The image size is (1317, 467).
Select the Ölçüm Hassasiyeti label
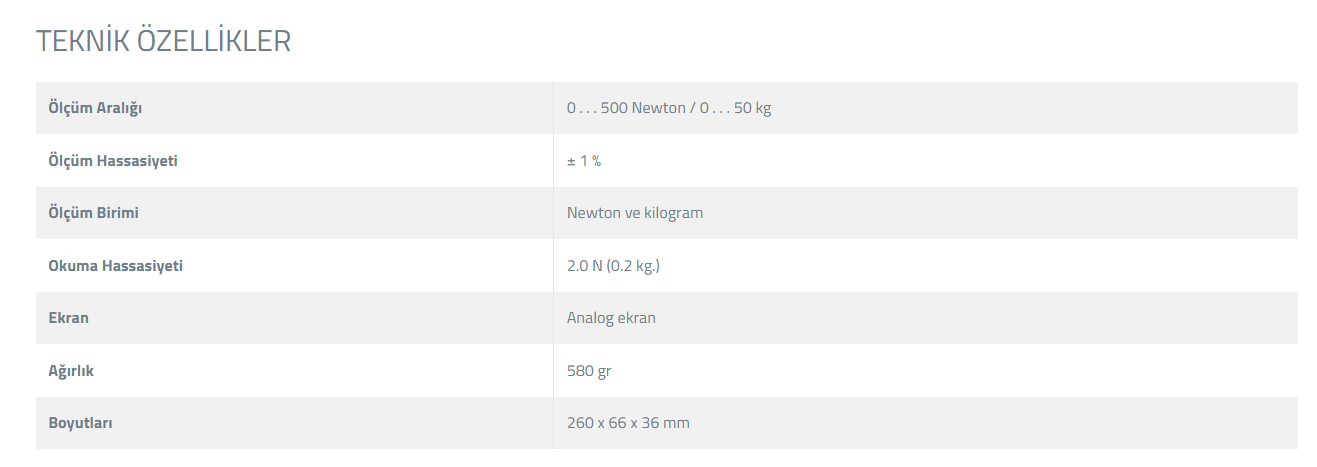(113, 160)
